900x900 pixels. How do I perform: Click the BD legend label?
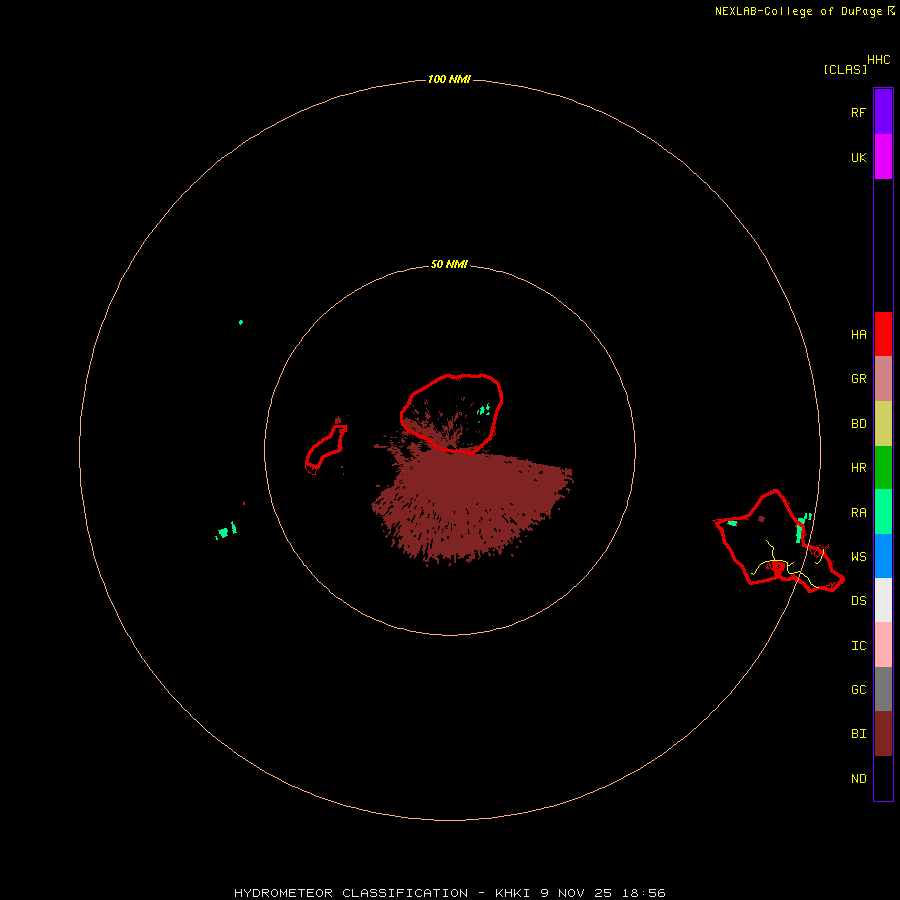point(858,424)
